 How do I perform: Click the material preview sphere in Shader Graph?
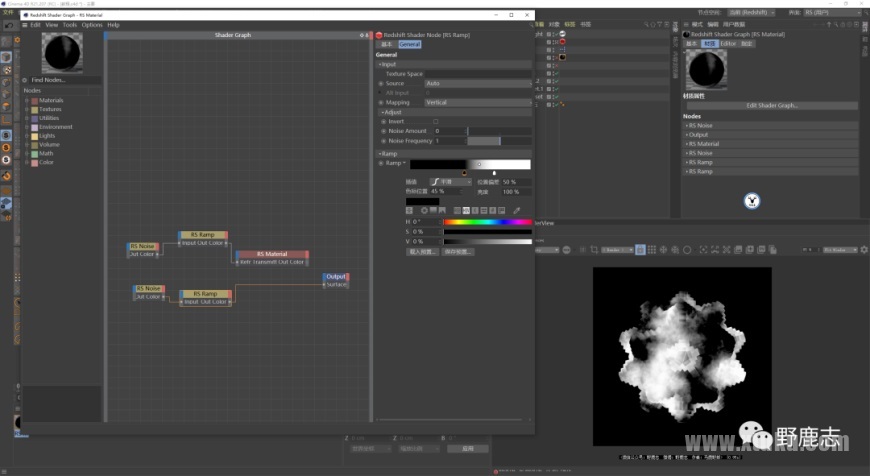[62, 53]
